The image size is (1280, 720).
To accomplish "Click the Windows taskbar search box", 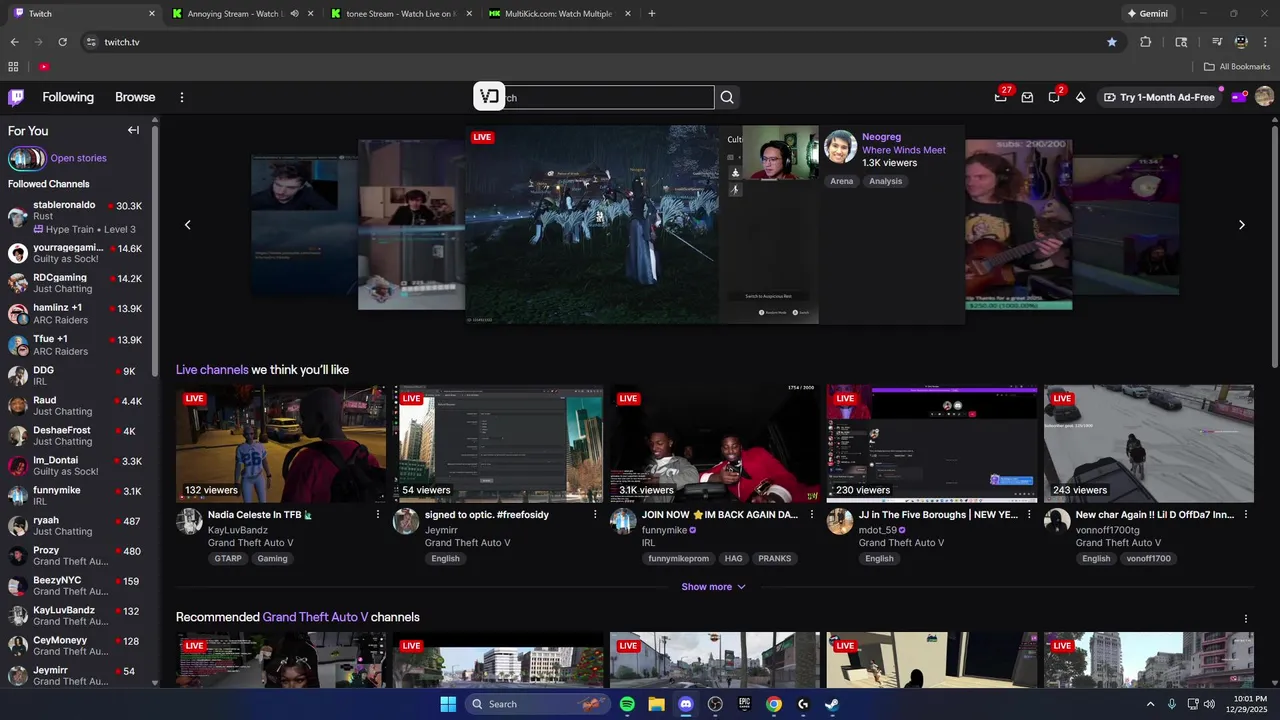I will (539, 704).
